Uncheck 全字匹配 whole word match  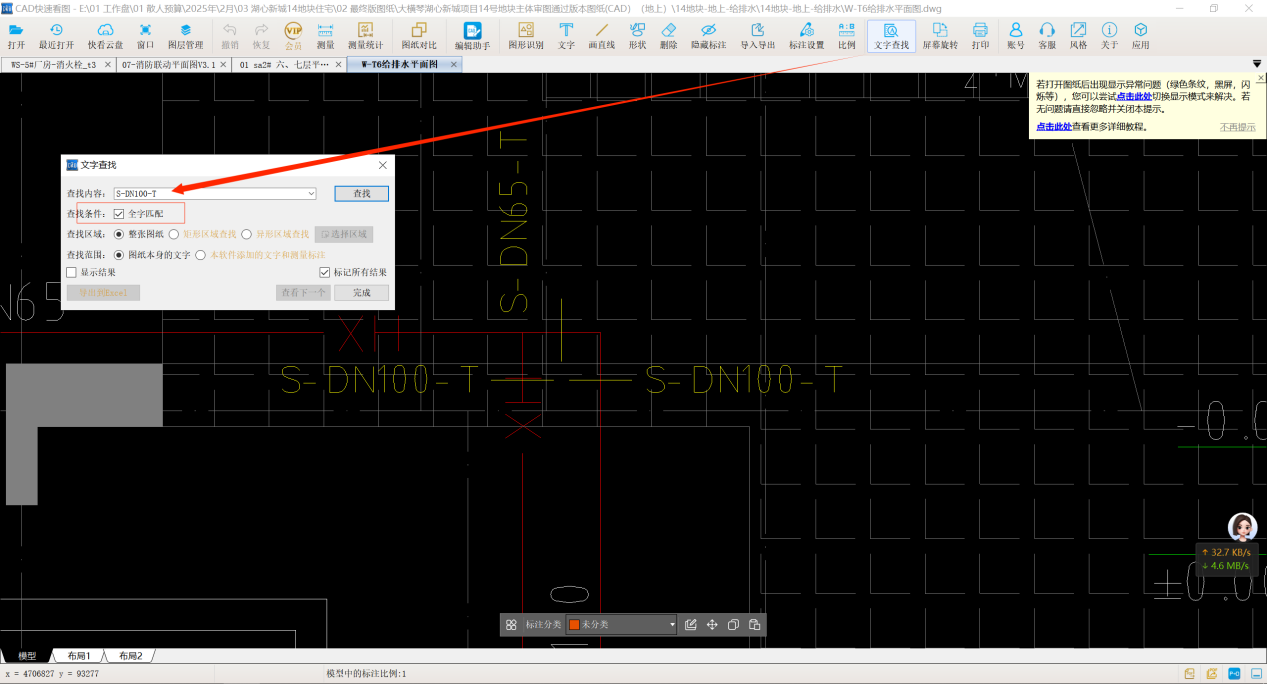click(x=119, y=214)
